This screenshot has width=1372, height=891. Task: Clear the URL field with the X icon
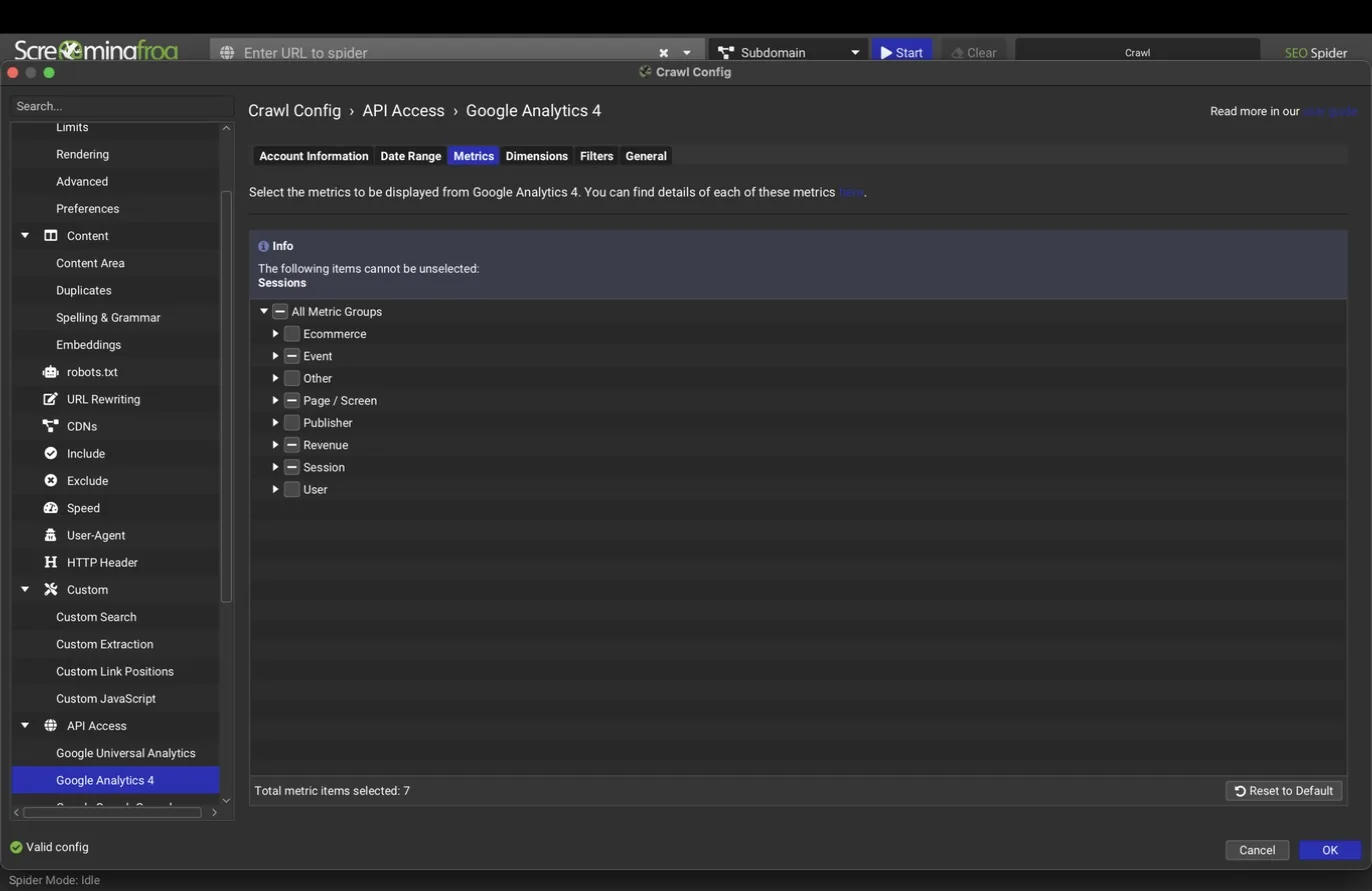pyautogui.click(x=663, y=53)
